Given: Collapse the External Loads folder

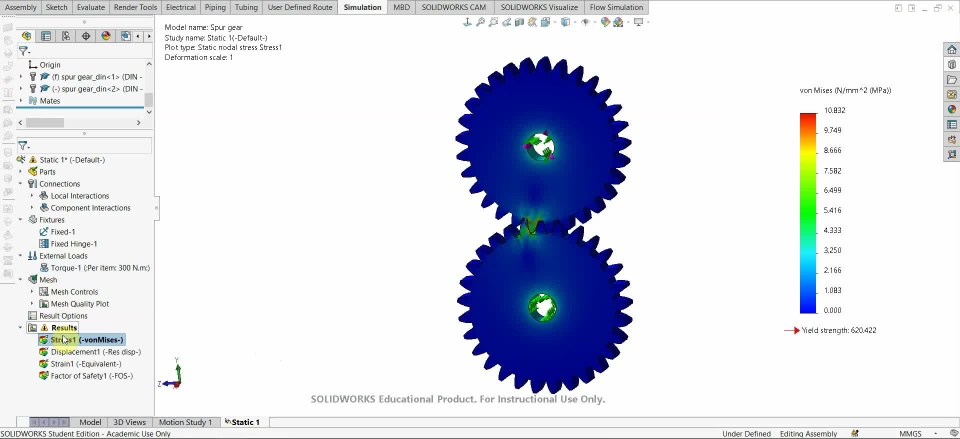Looking at the screenshot, I should tap(20, 256).
